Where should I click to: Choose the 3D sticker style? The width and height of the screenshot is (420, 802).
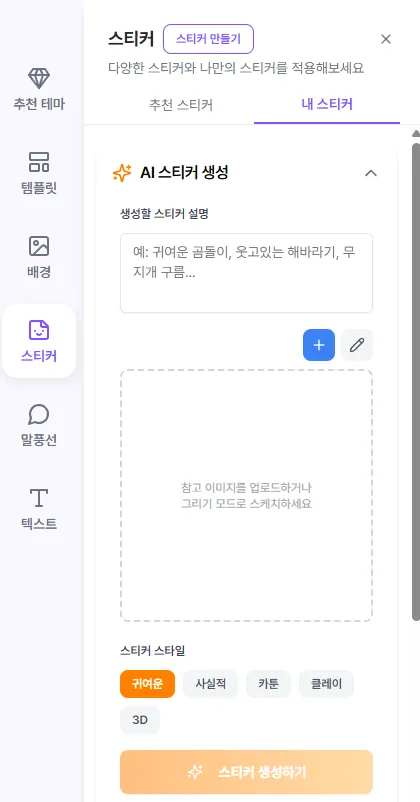pyautogui.click(x=140, y=720)
